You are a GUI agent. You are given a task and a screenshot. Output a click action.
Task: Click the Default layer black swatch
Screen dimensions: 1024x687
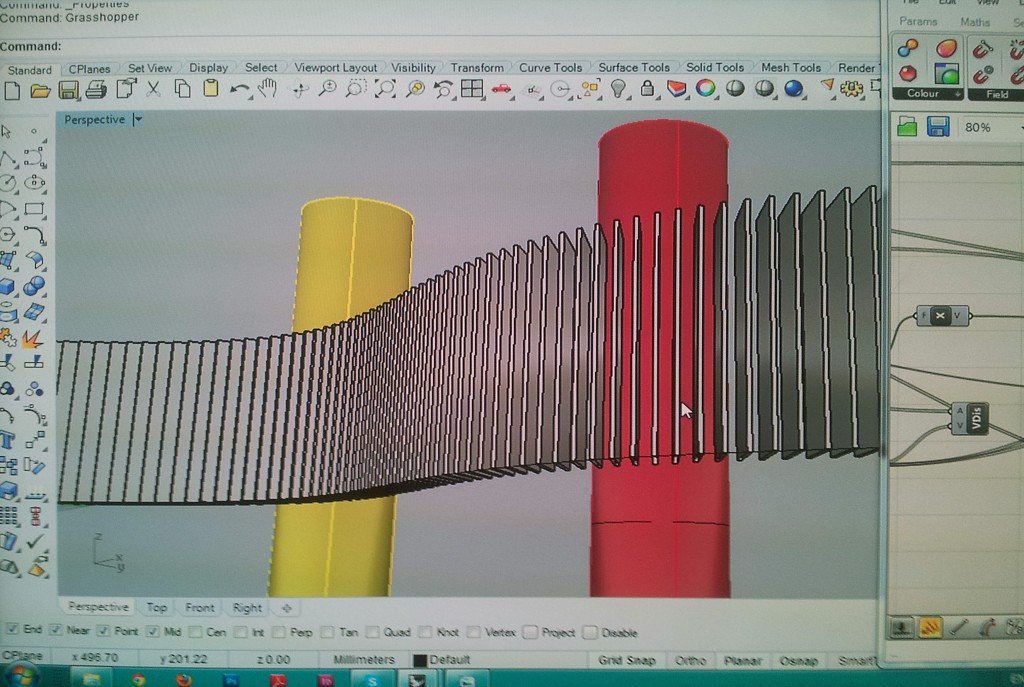pos(419,660)
